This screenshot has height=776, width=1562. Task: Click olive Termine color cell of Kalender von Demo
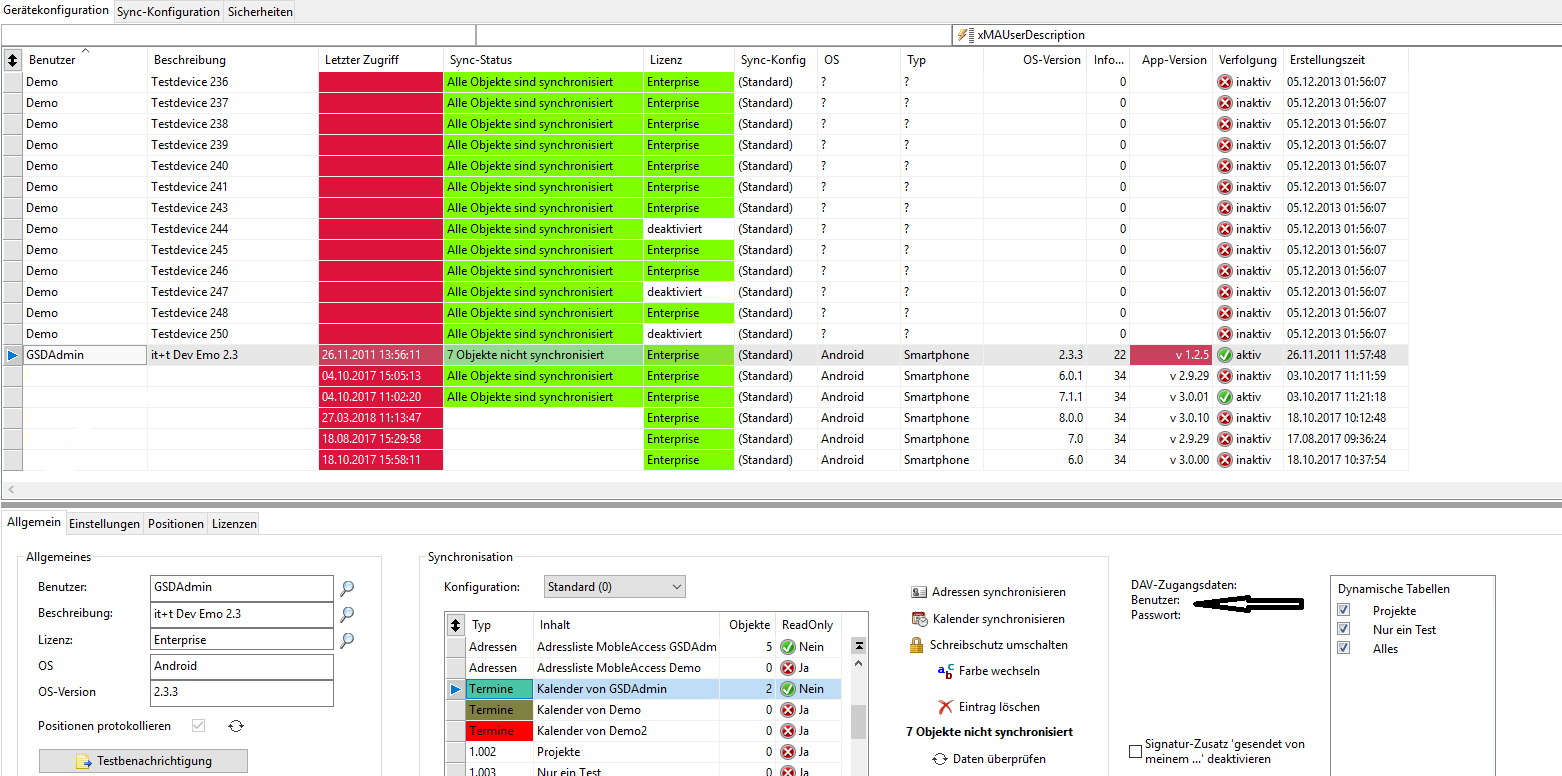tap(498, 710)
